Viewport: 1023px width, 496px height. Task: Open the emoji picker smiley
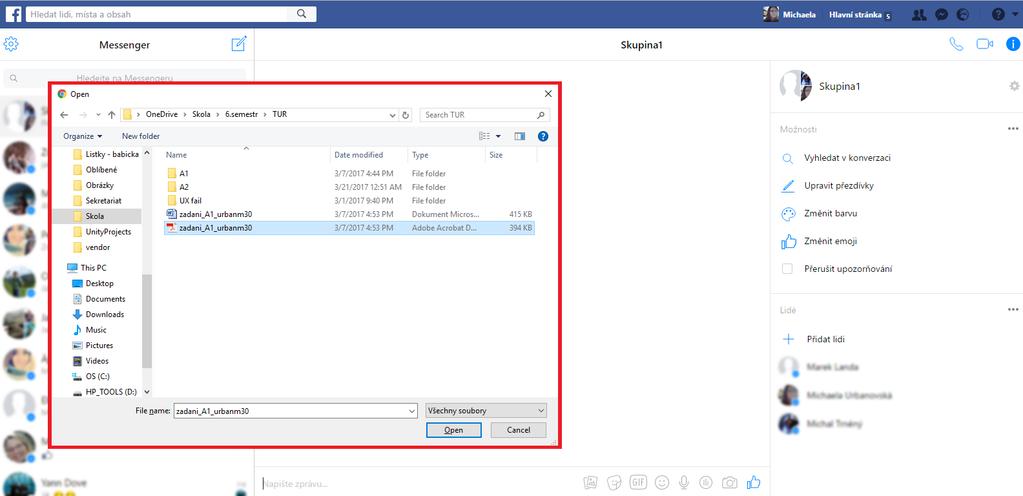[662, 483]
